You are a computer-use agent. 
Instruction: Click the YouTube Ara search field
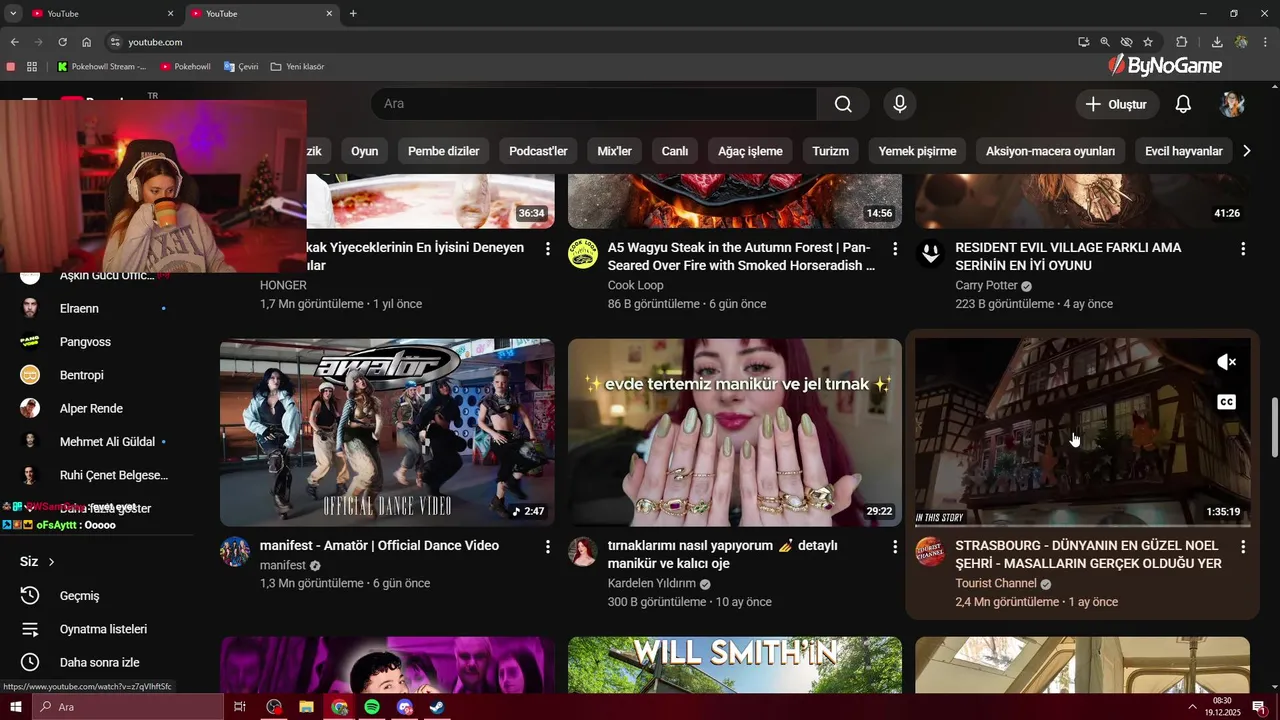click(x=594, y=104)
